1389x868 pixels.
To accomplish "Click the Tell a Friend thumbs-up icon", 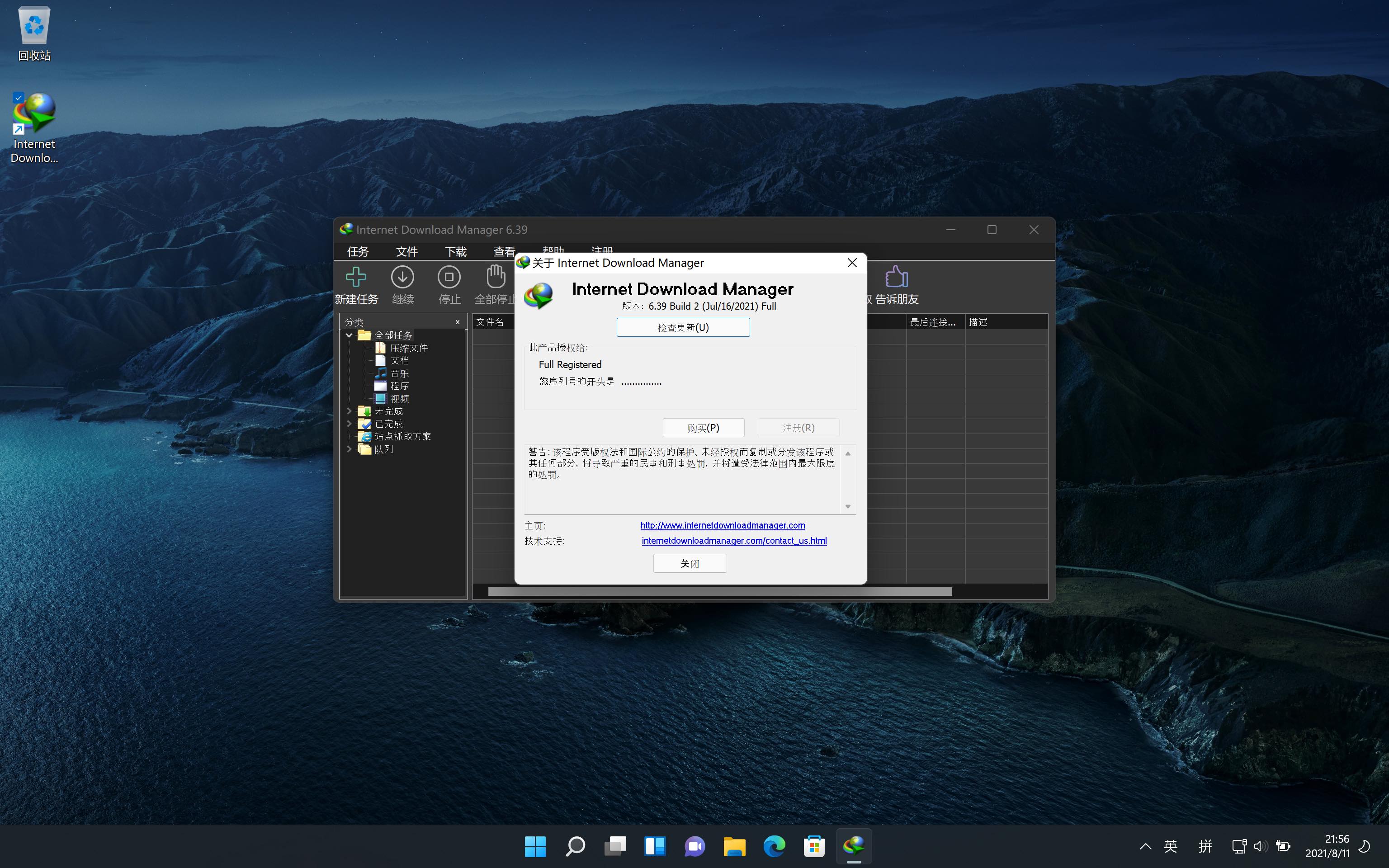I will click(x=896, y=278).
